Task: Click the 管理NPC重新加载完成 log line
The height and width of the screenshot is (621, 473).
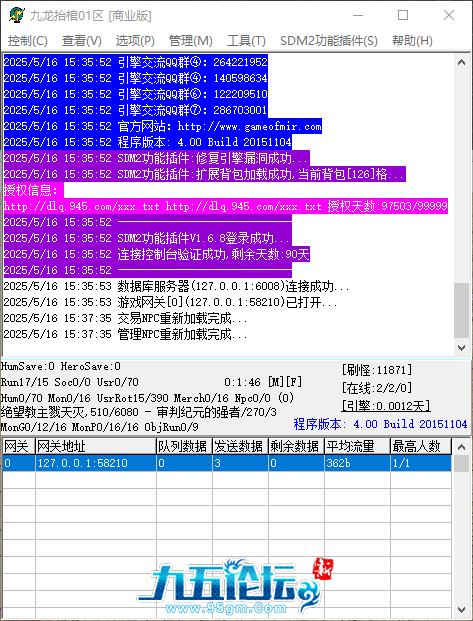Action: [x=126, y=335]
